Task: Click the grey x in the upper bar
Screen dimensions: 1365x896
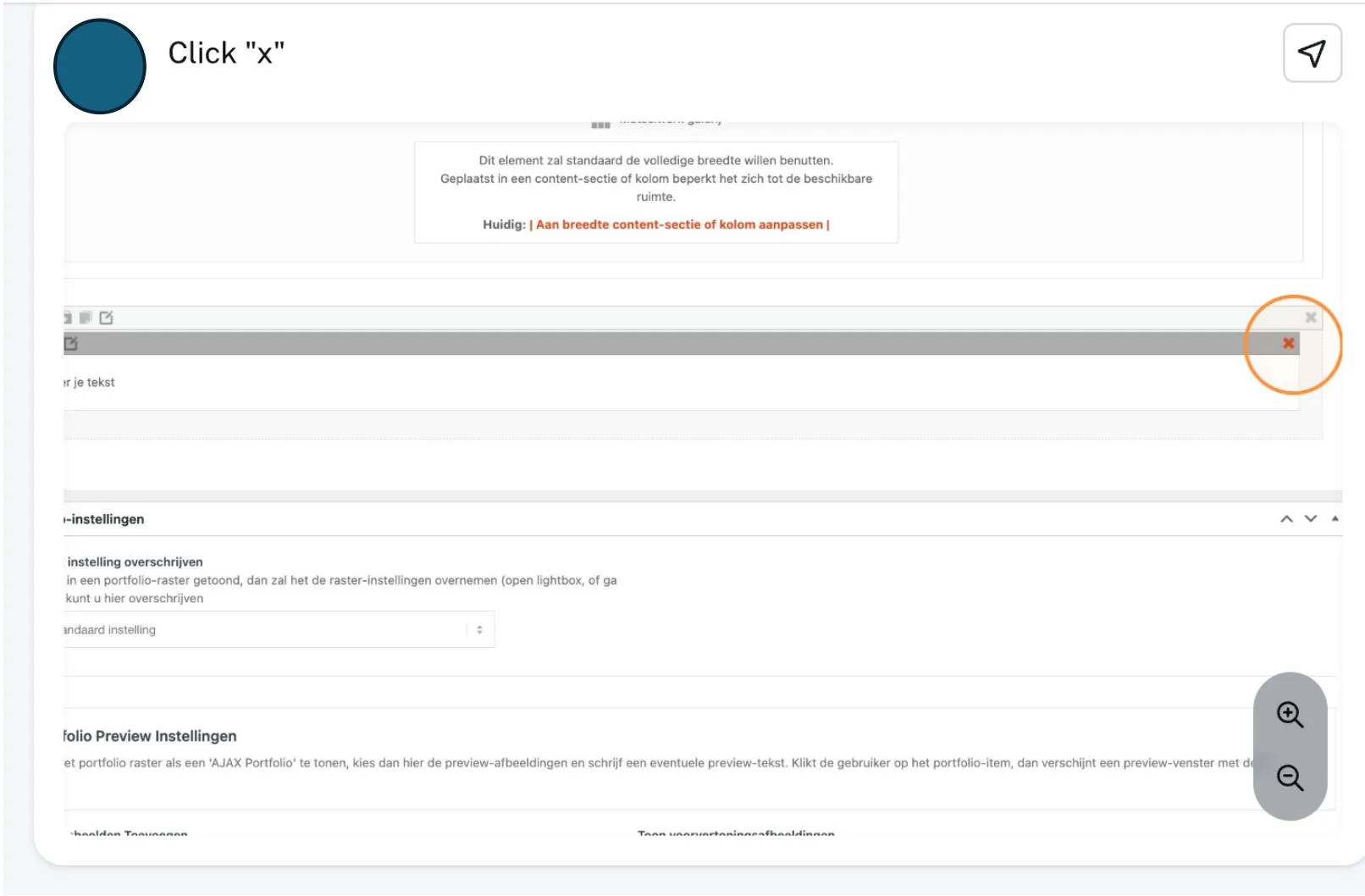Action: point(1311,318)
